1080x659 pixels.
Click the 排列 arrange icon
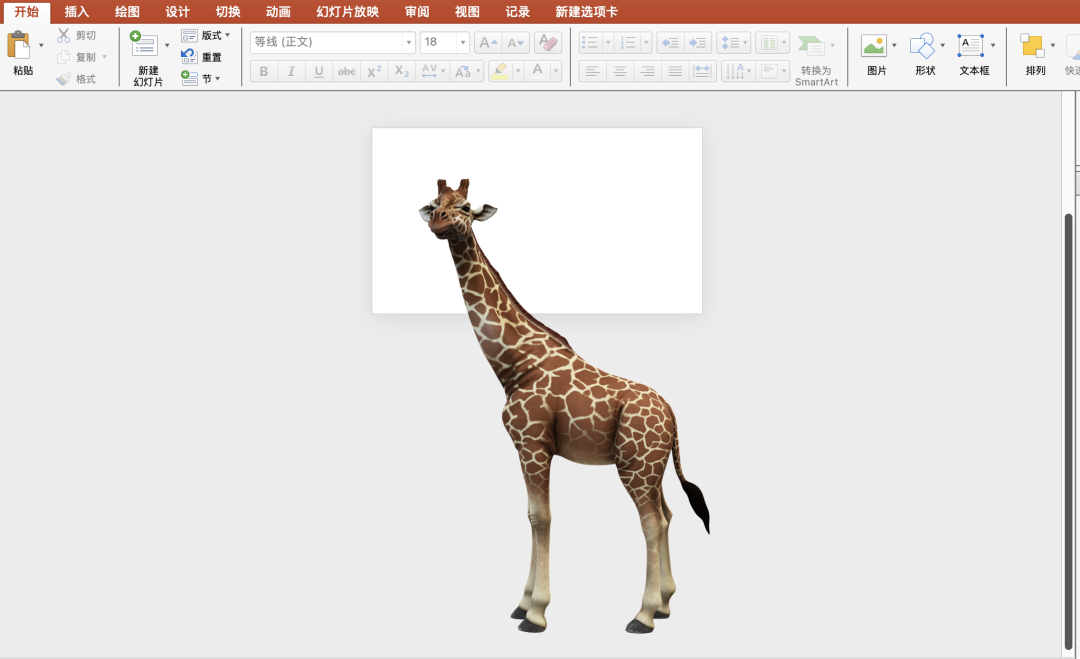point(1032,46)
